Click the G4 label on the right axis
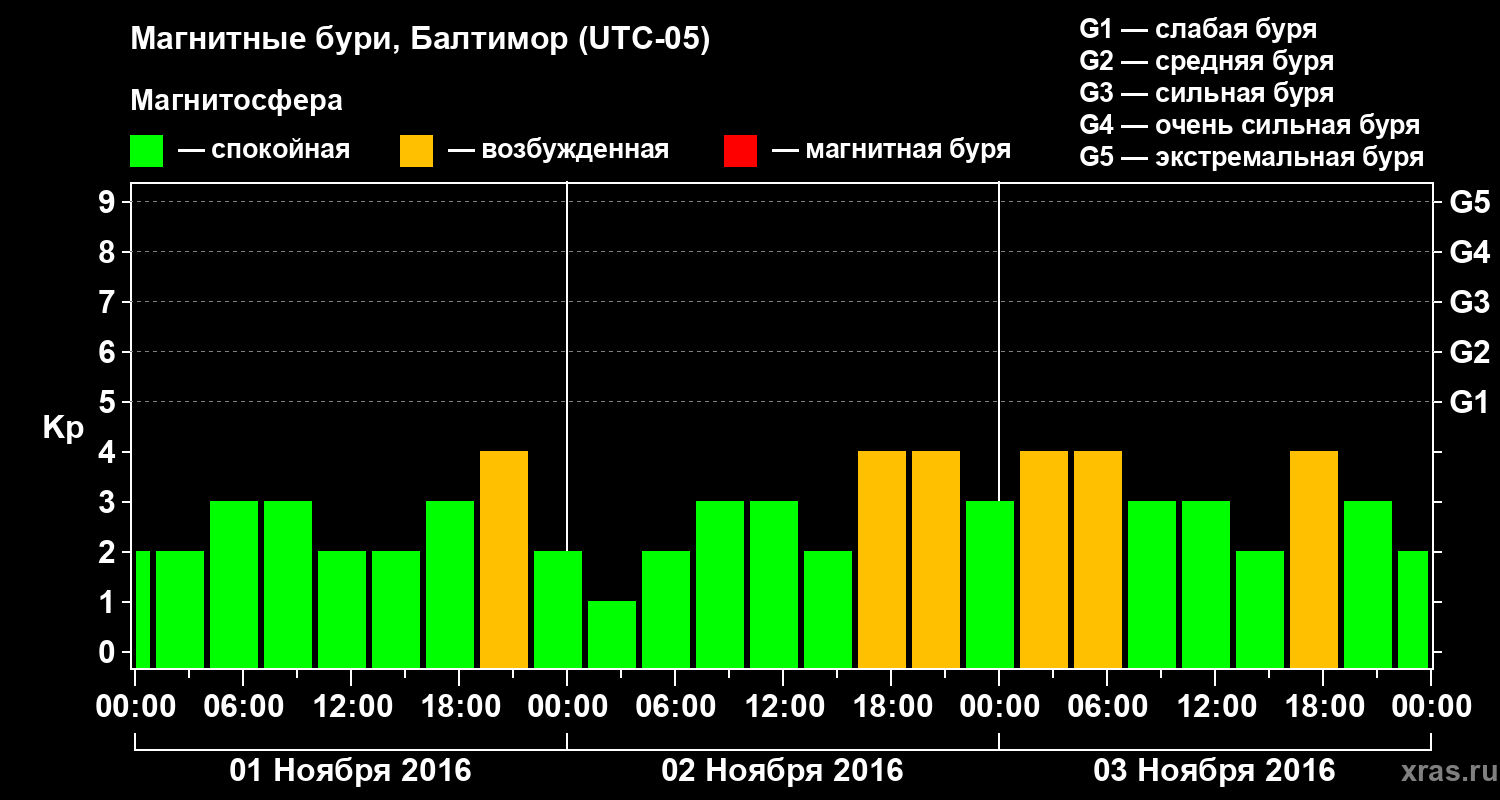The width and height of the screenshot is (1500, 800). [1469, 252]
